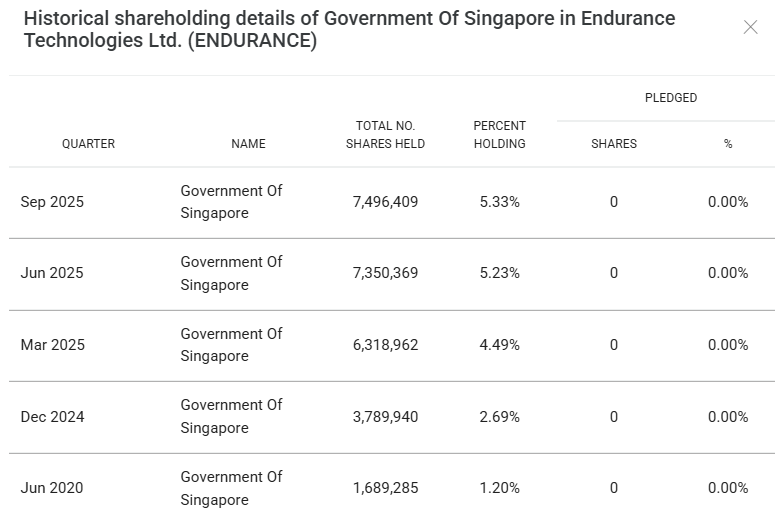
Task: Click the NAME column header
Action: click(x=248, y=144)
